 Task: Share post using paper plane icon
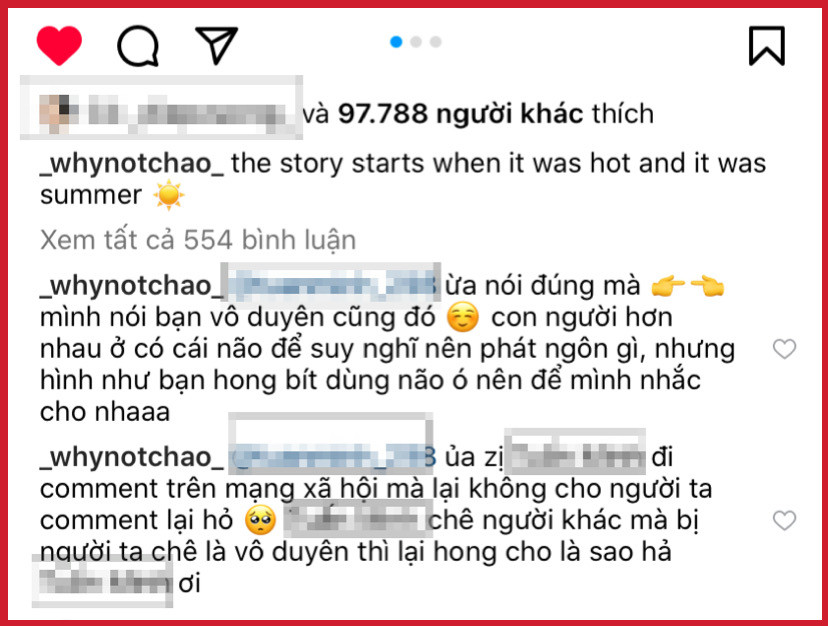coord(217,45)
